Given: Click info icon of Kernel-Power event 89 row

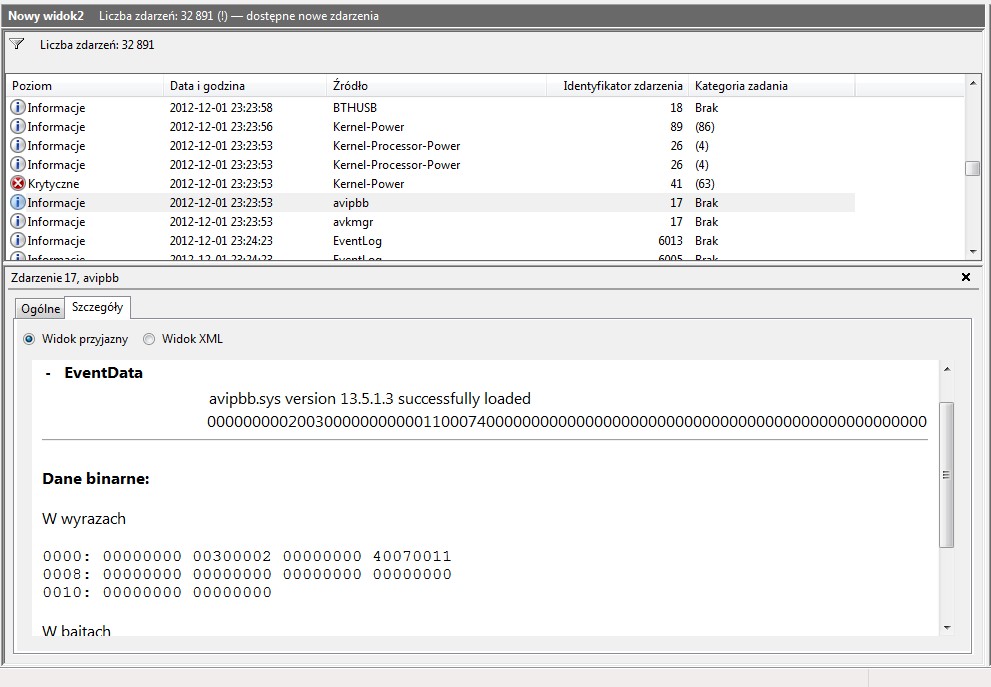Looking at the screenshot, I should 18,126.
